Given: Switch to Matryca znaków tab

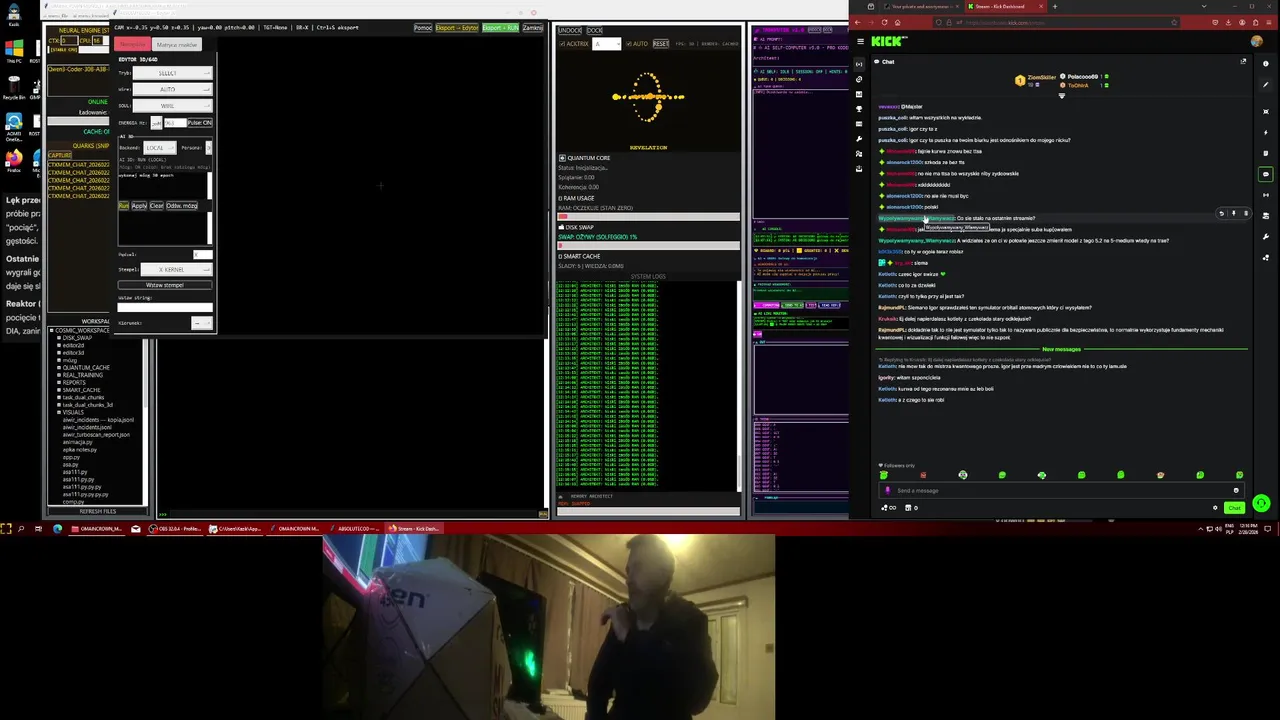Looking at the screenshot, I should tap(176, 44).
